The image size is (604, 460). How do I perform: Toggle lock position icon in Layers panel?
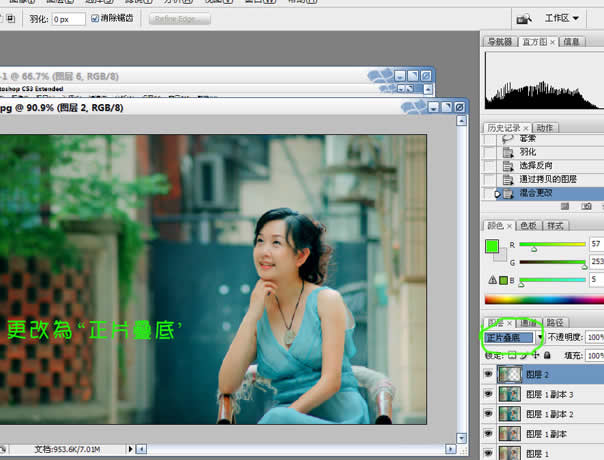tap(535, 355)
